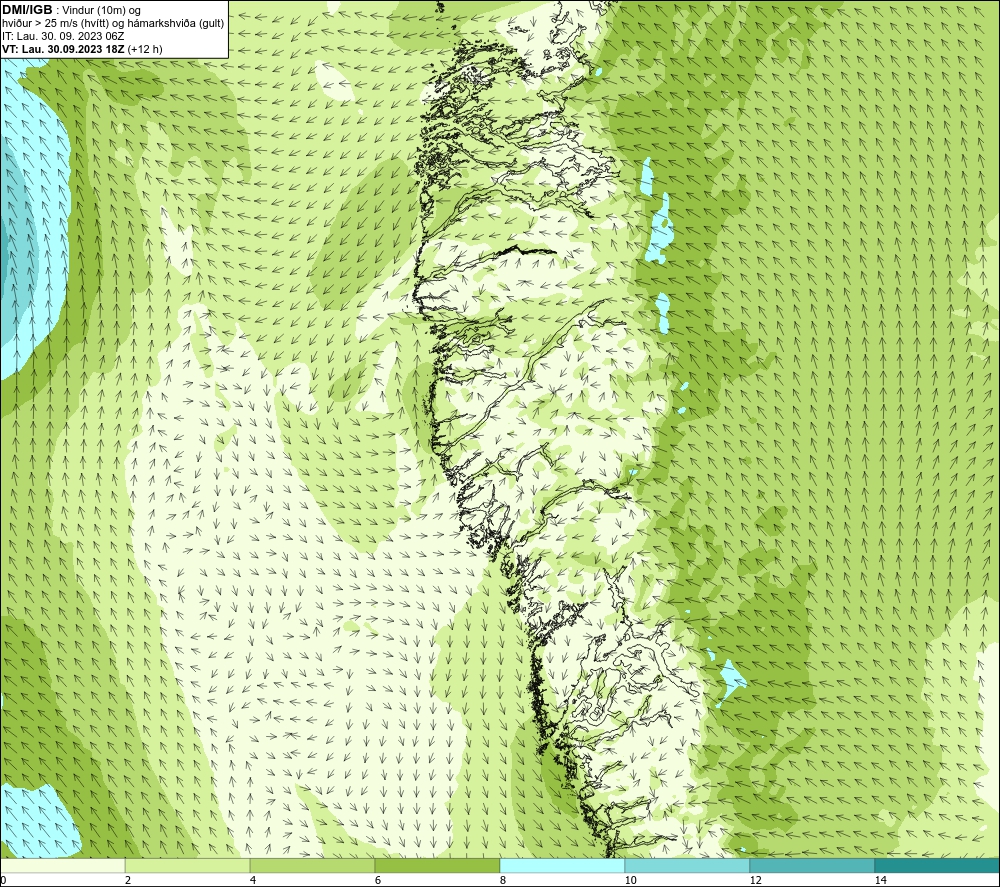Click the 12–14 m/s teal legend swatch
1000x887 pixels.
812,865
